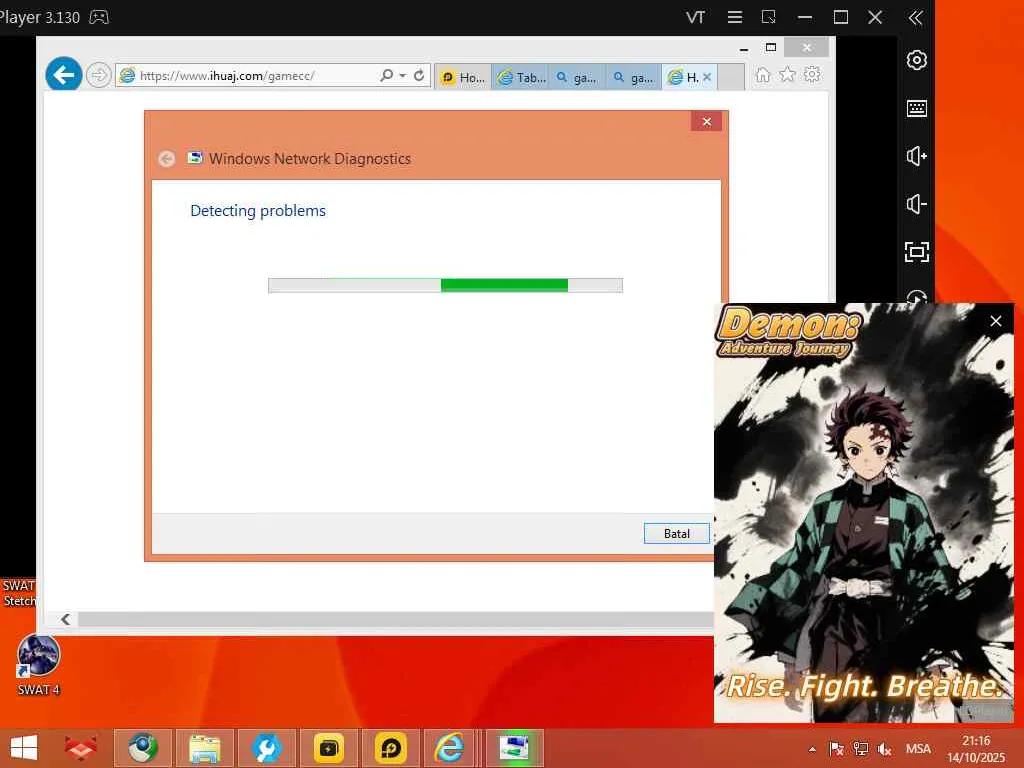
Task: Collapse sidebar with double chevron icon
Action: pyautogui.click(x=916, y=18)
